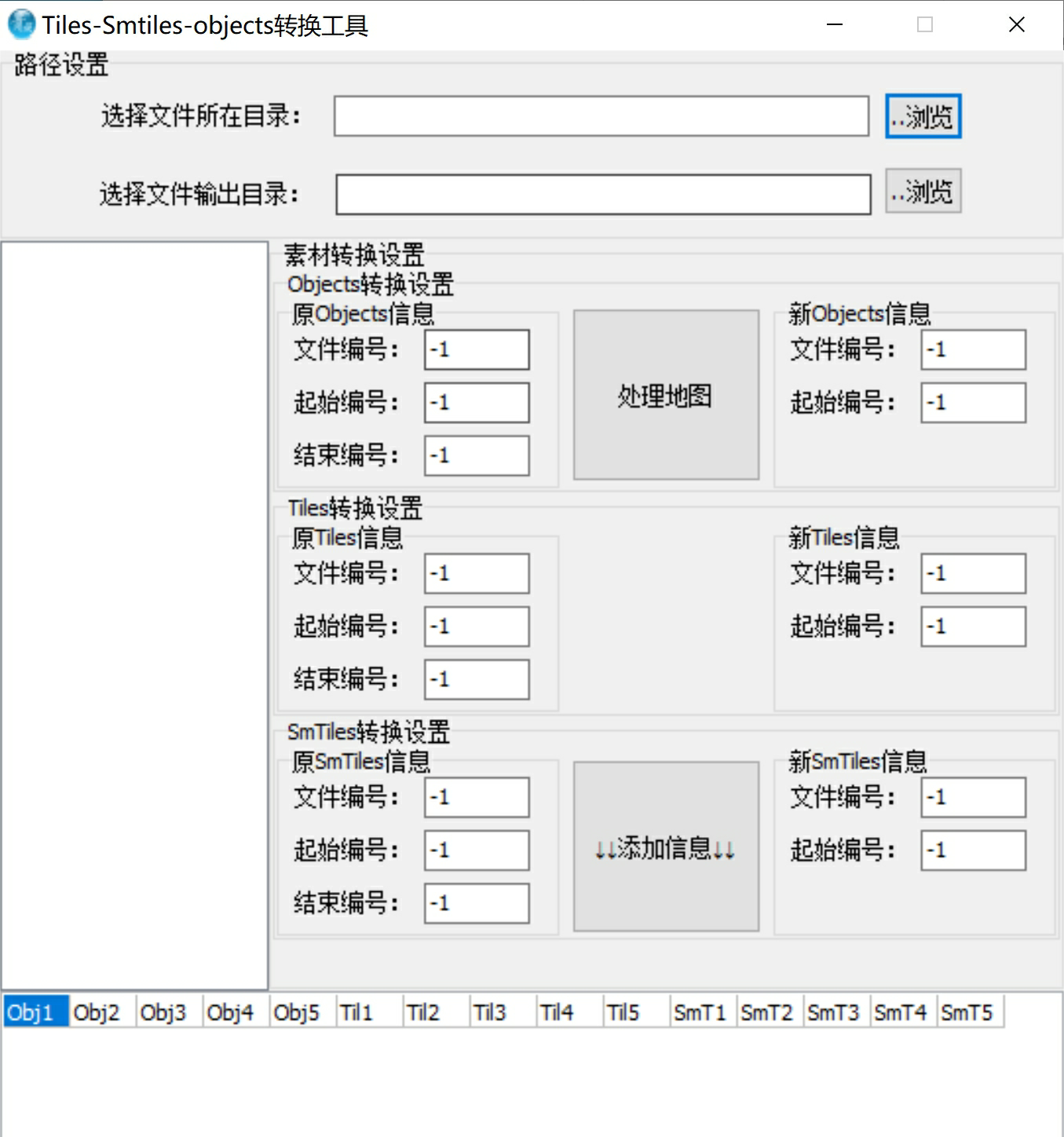
Task: Select the Obj4 column header
Action: [x=236, y=1011]
